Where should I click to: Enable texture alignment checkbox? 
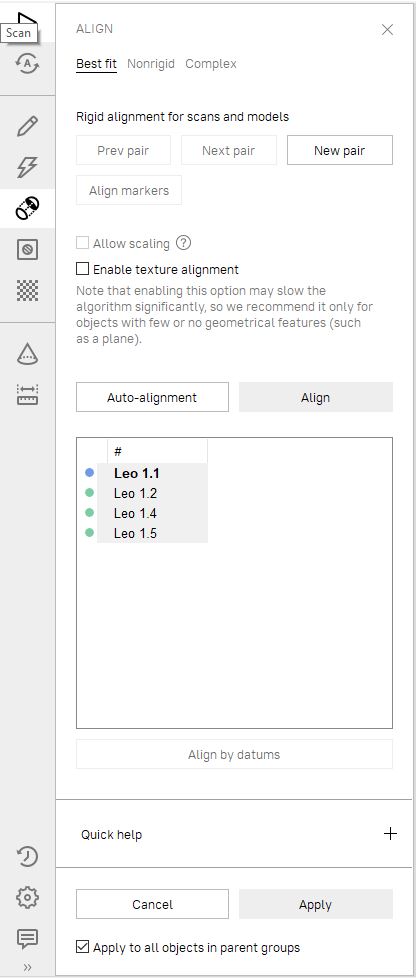click(82, 269)
